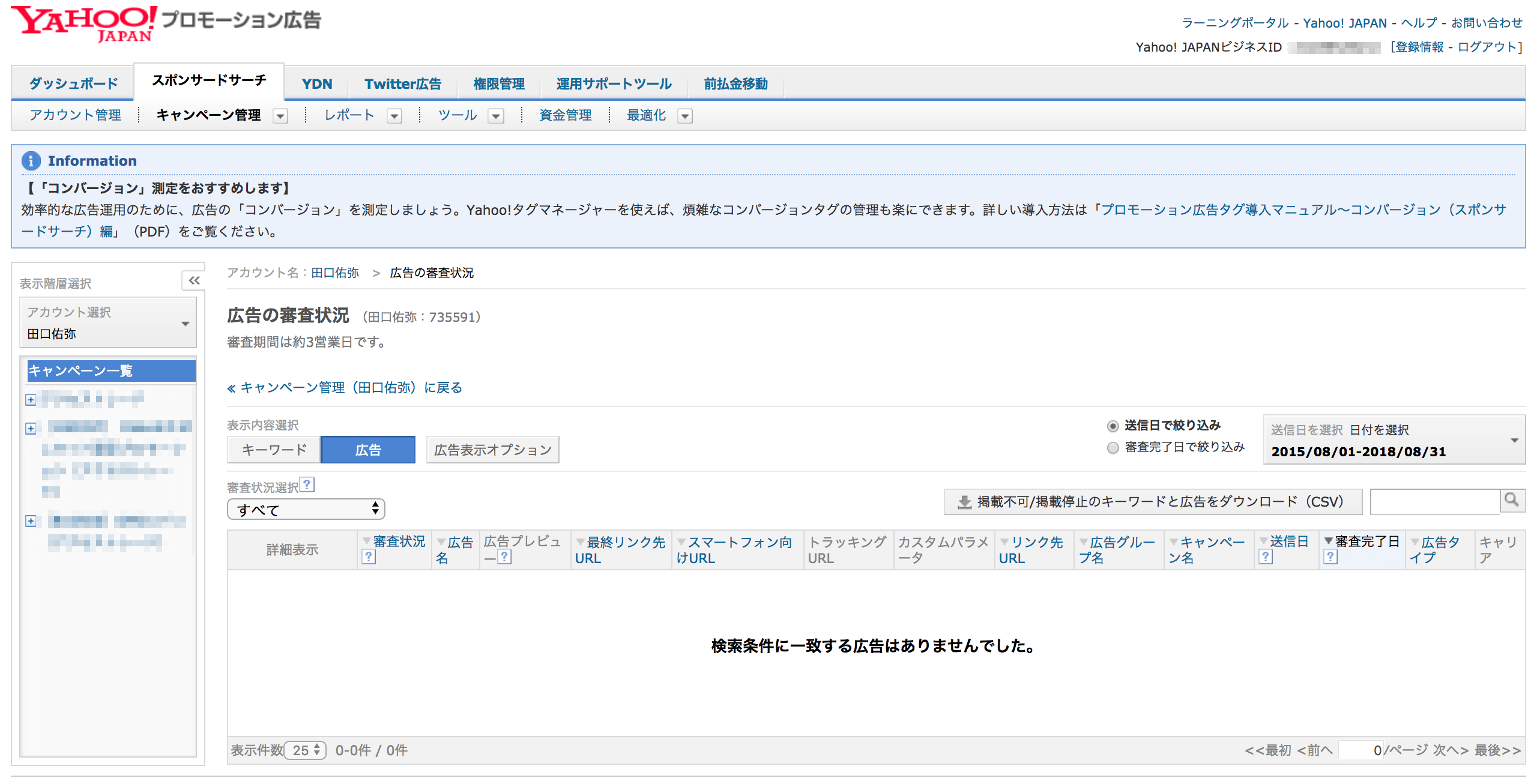Open Yahoo! JAPAN link in header
This screenshot has height=784, width=1537.
pos(1345,23)
